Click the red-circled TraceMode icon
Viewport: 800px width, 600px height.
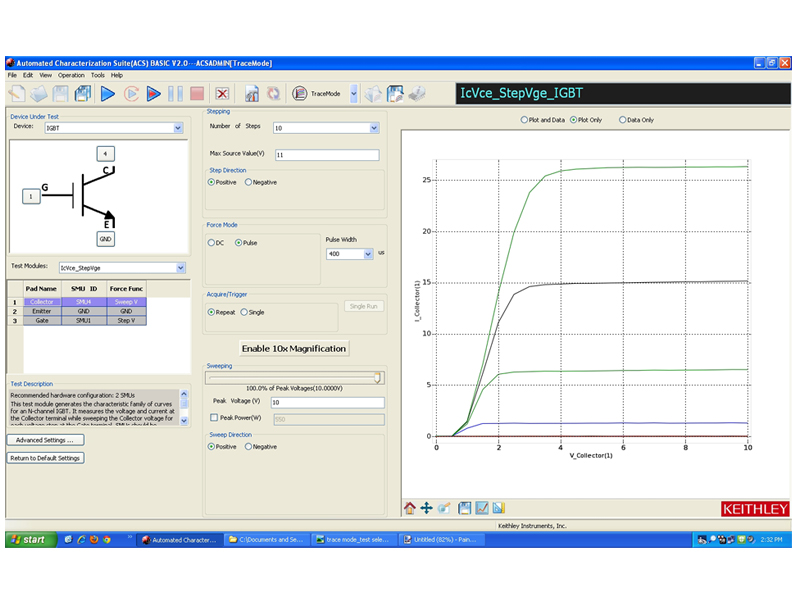300,94
